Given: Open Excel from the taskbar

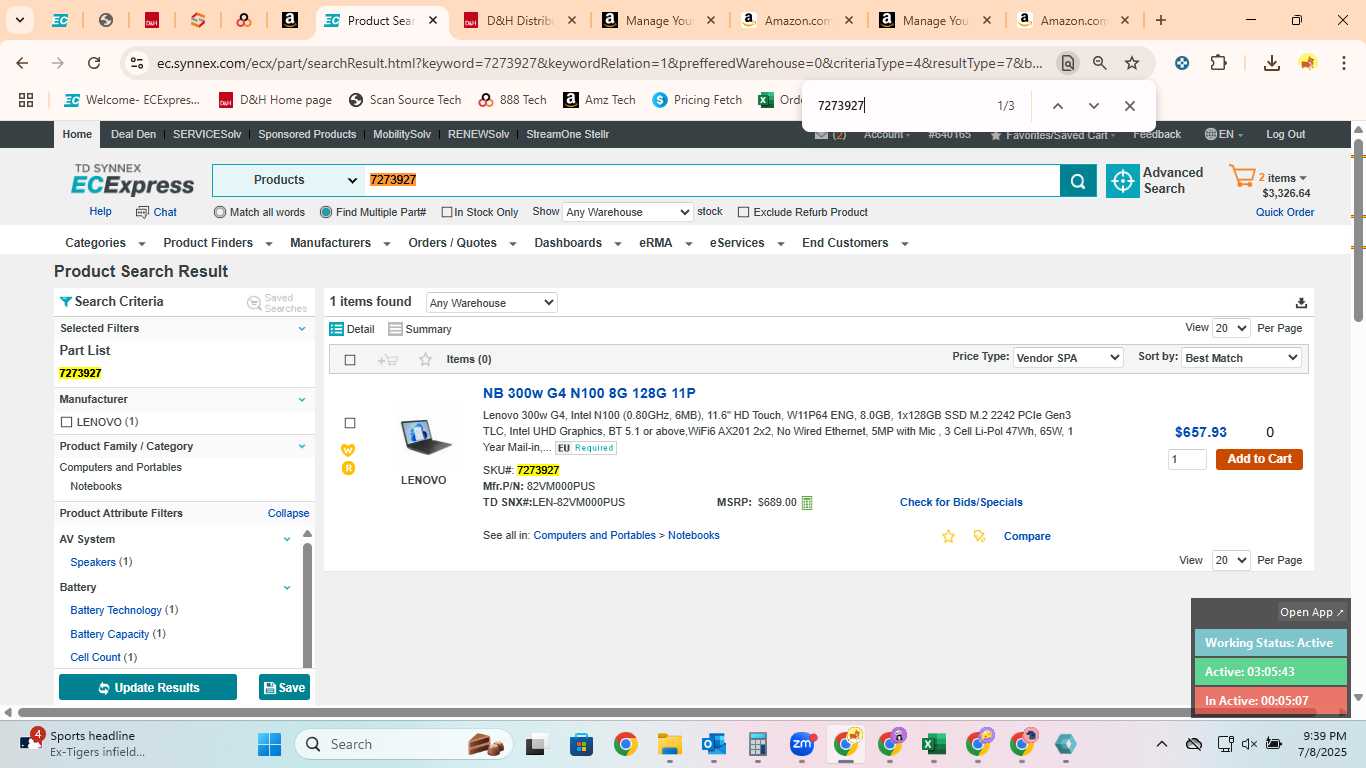Looking at the screenshot, I should click(x=934, y=744).
